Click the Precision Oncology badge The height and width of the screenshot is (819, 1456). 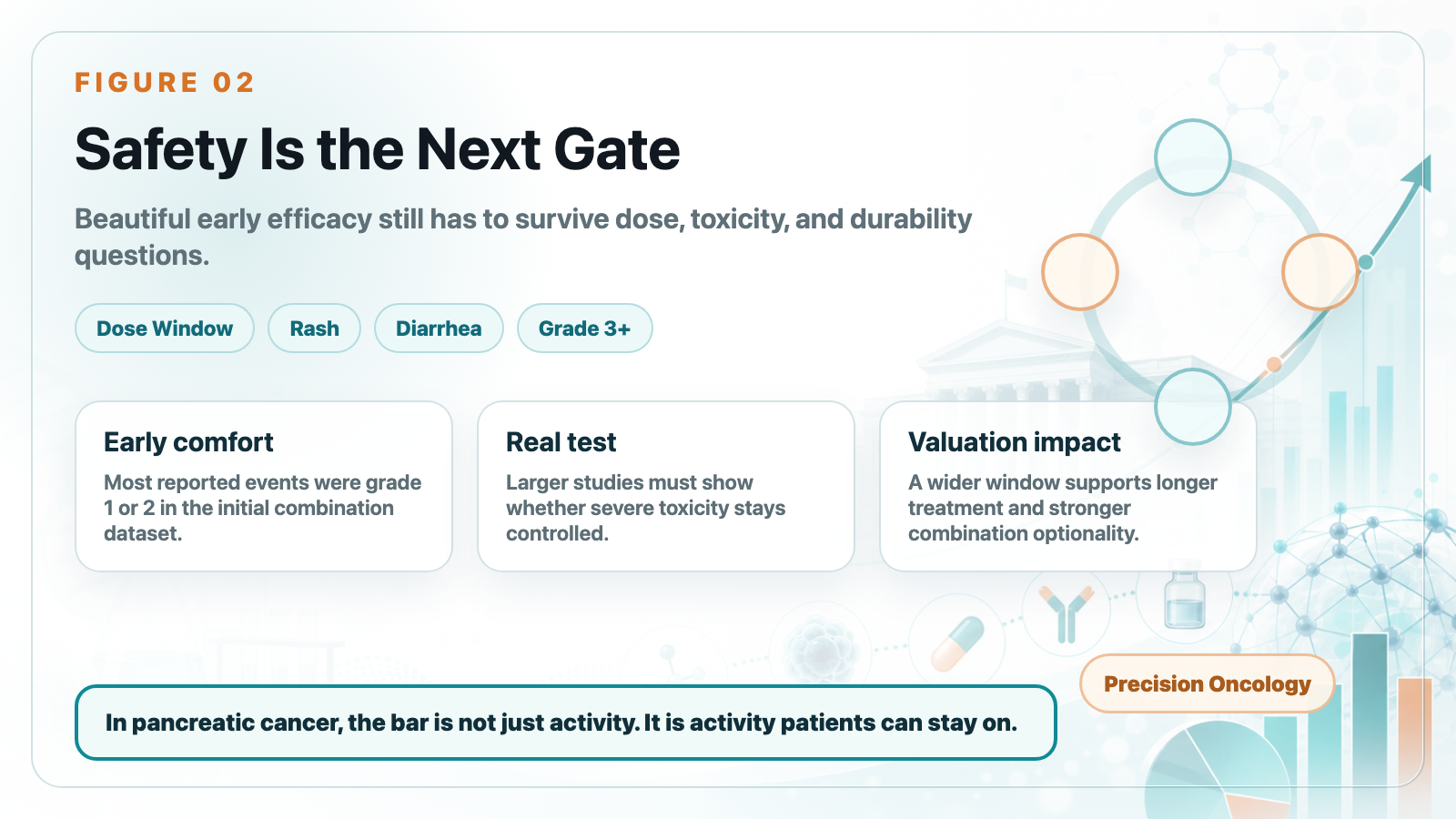[1207, 683]
